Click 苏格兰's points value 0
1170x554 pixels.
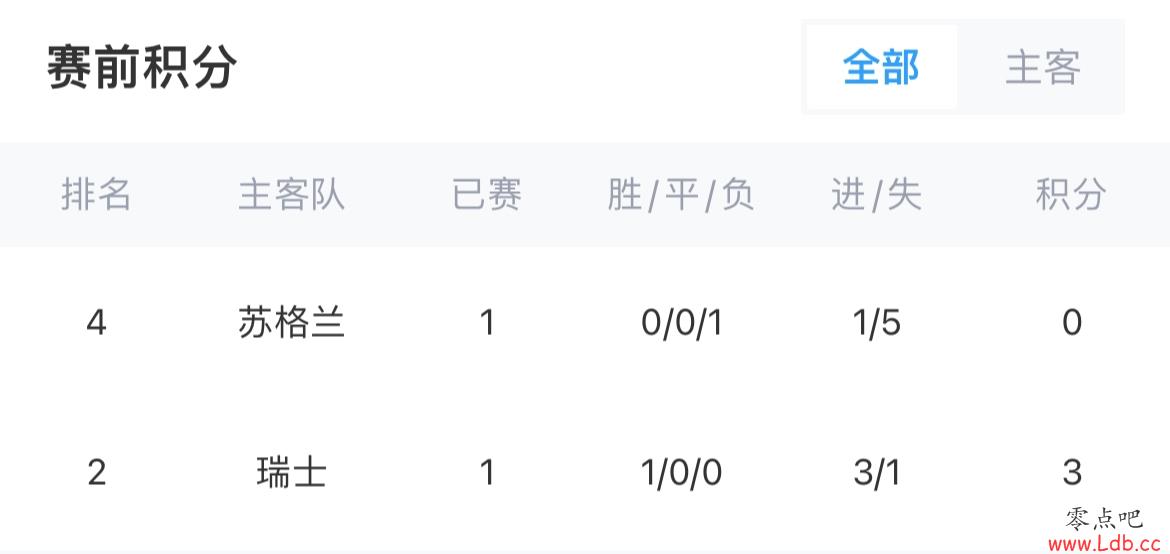click(x=1072, y=323)
